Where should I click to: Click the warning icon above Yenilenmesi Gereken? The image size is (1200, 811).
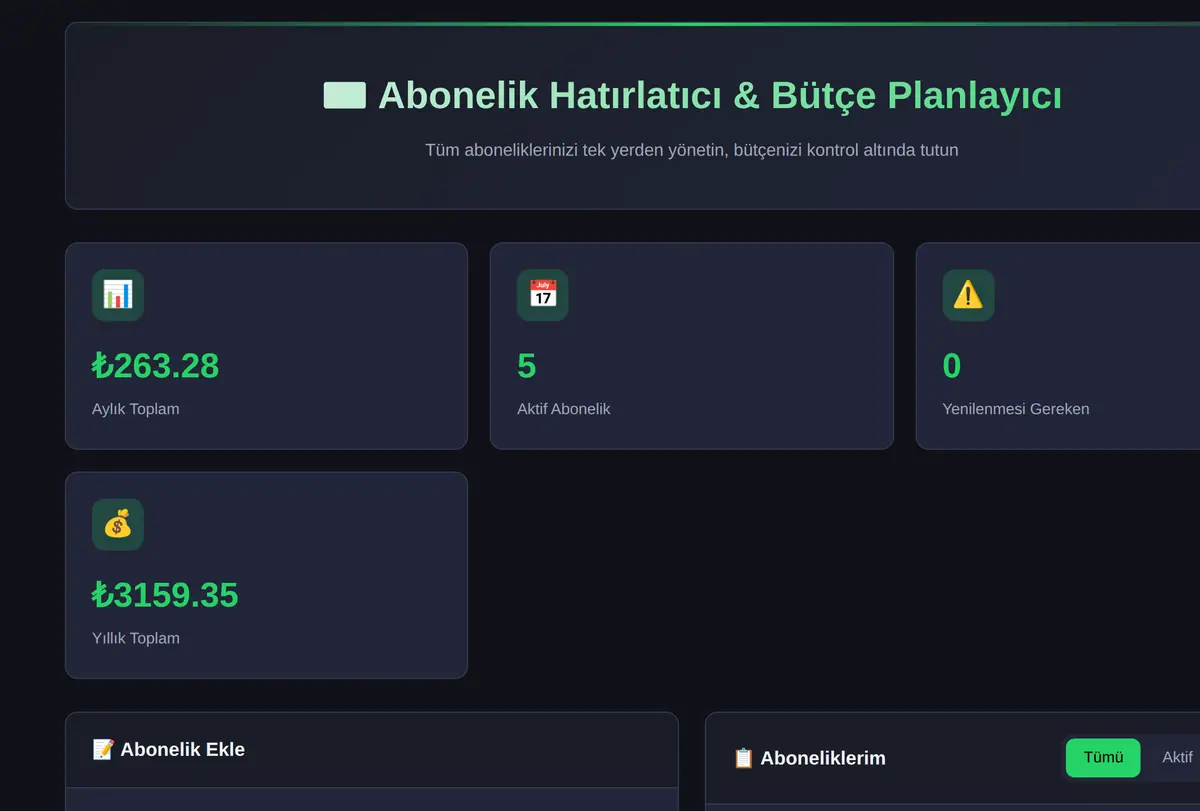click(x=968, y=295)
